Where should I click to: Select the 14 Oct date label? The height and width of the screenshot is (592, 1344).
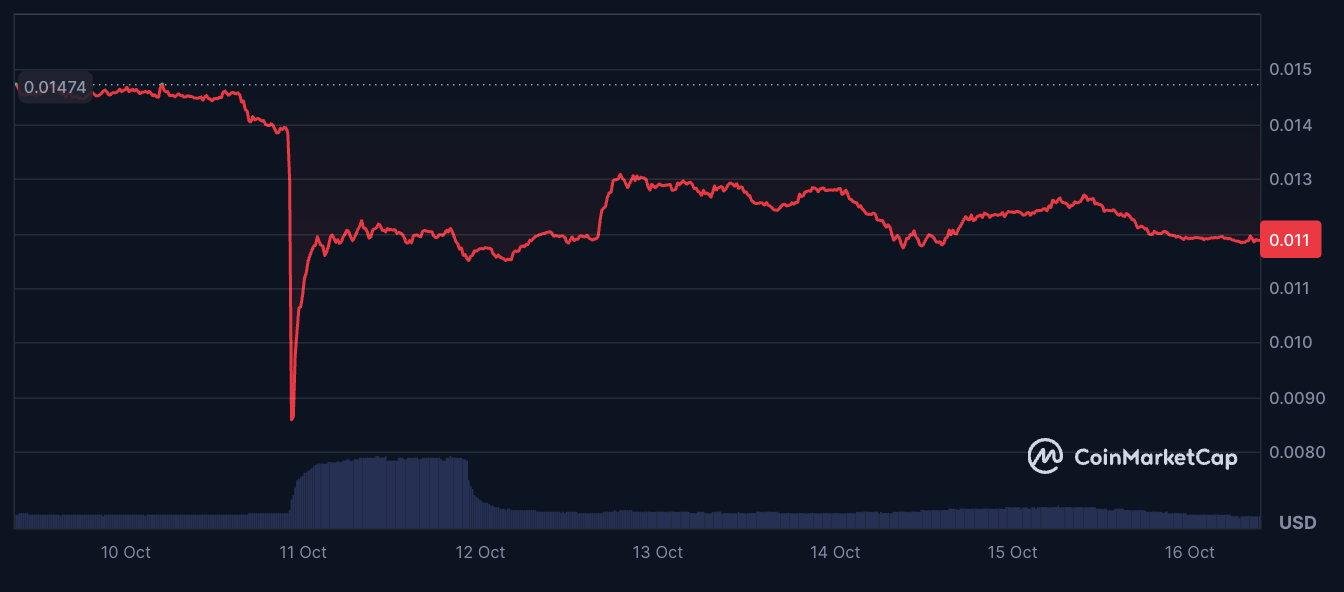(834, 552)
